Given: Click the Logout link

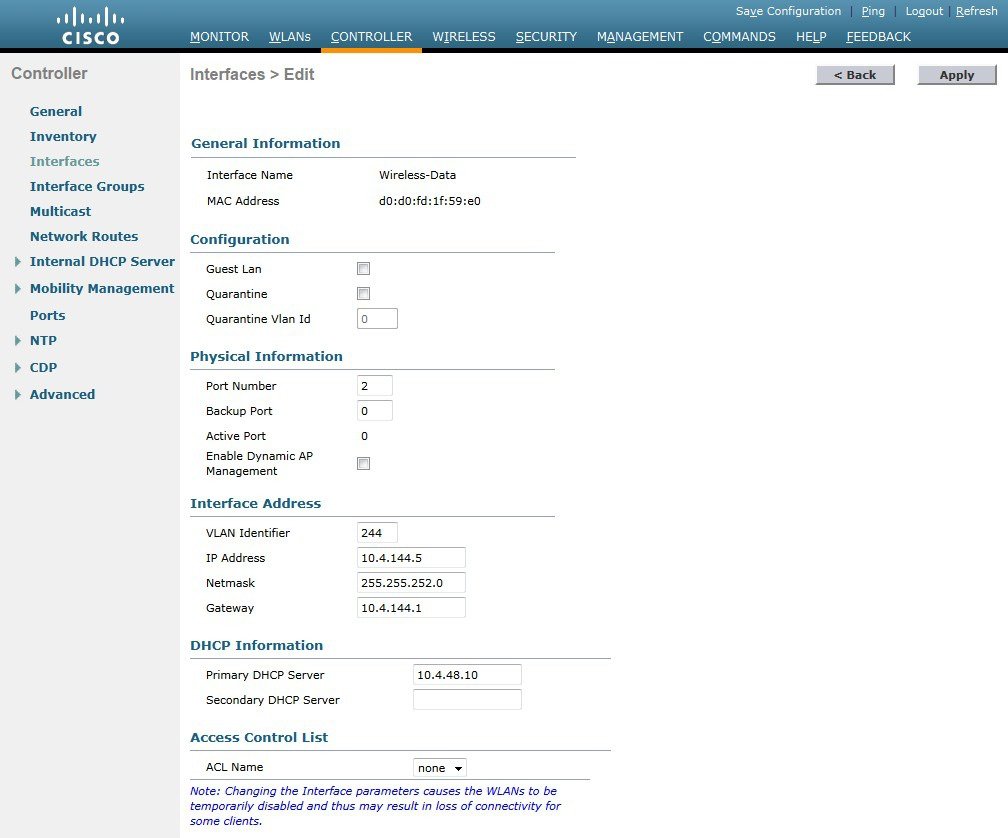Looking at the screenshot, I should [923, 11].
